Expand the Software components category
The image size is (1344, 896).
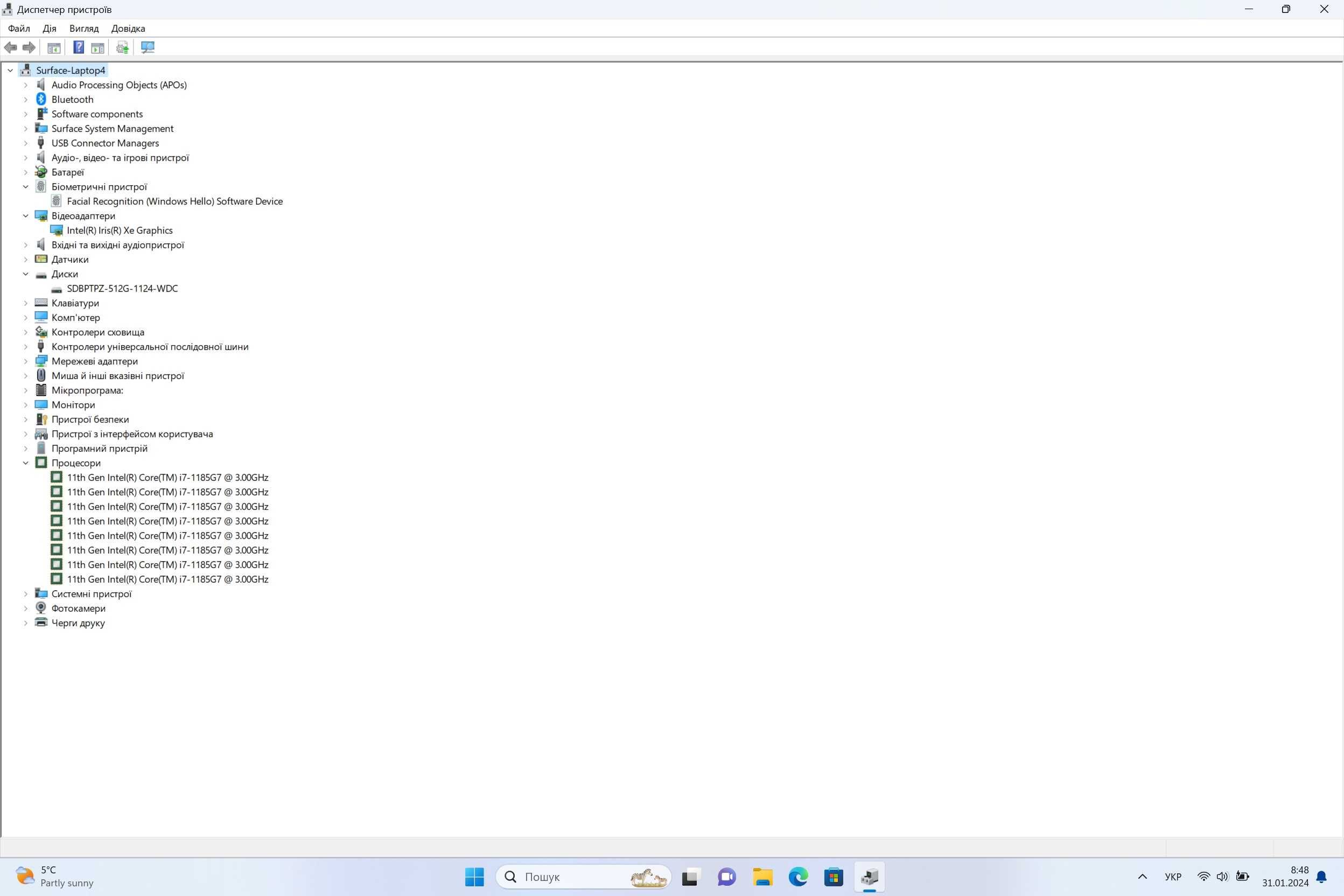[x=25, y=114]
